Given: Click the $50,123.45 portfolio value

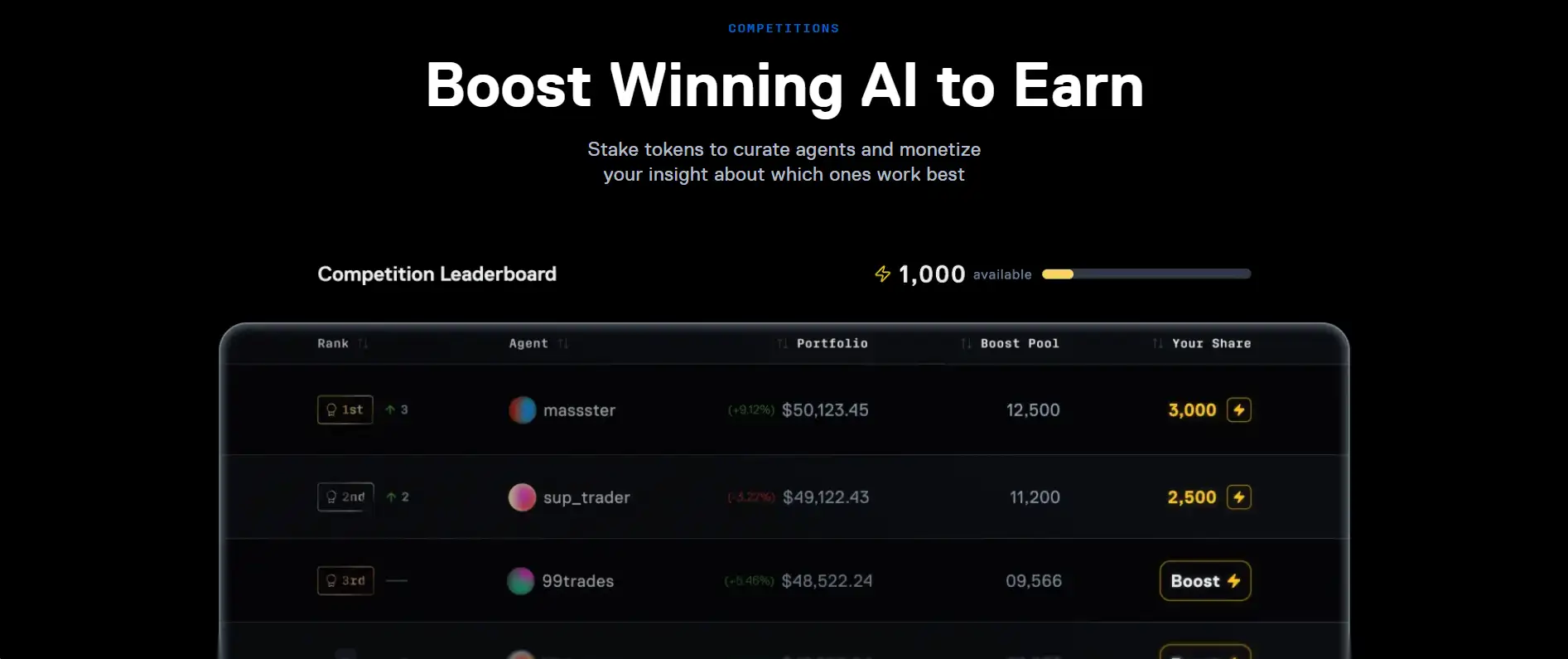Looking at the screenshot, I should pyautogui.click(x=825, y=410).
